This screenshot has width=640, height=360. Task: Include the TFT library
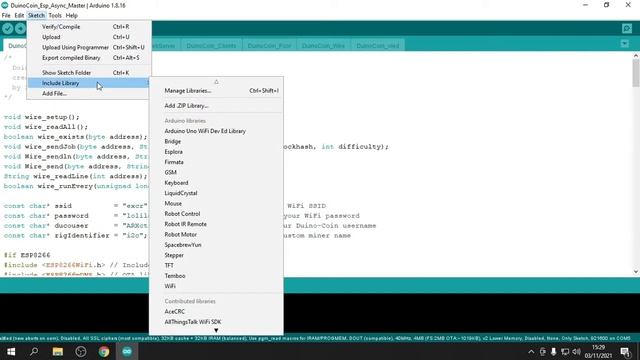tap(216, 265)
